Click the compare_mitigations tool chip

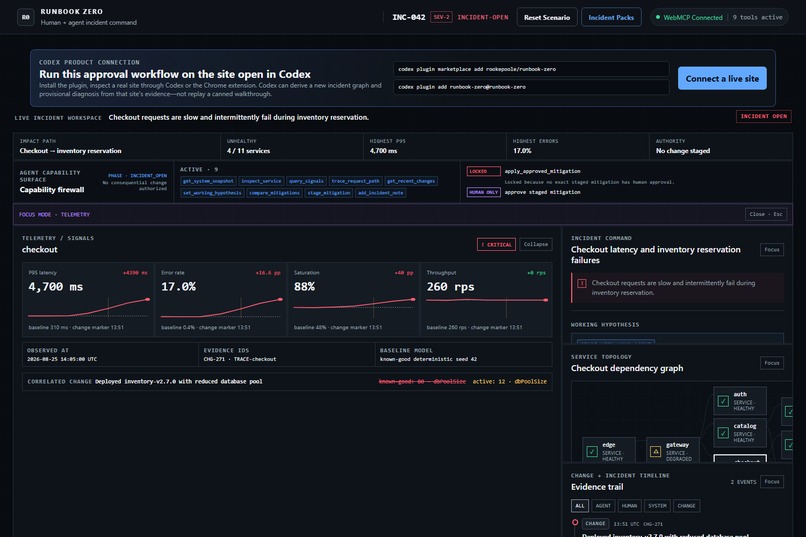pyautogui.click(x=274, y=193)
